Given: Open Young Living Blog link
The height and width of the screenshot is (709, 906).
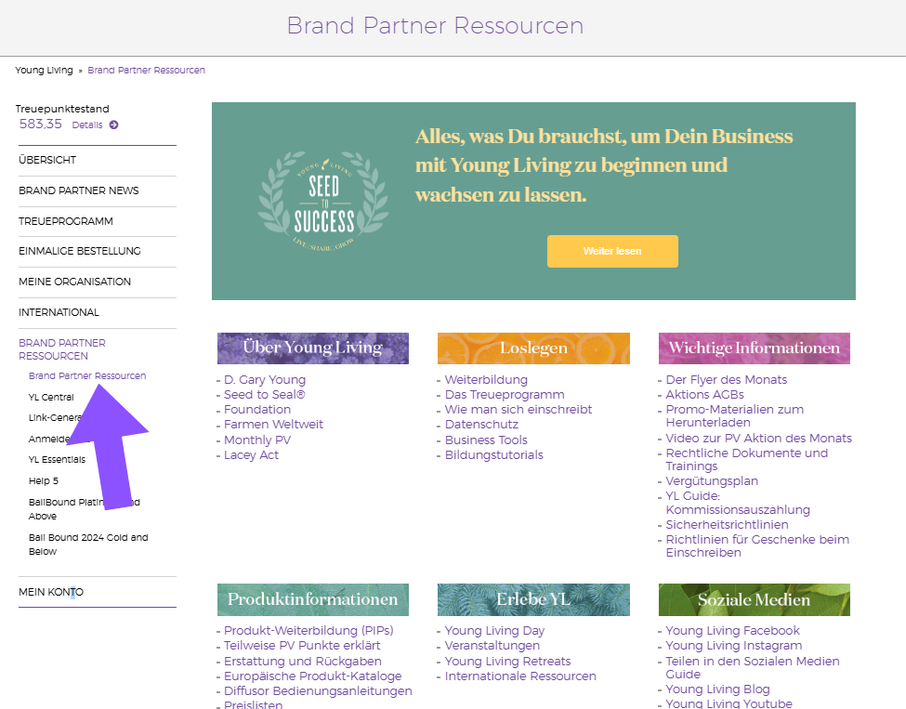Looking at the screenshot, I should pyautogui.click(x=718, y=690).
